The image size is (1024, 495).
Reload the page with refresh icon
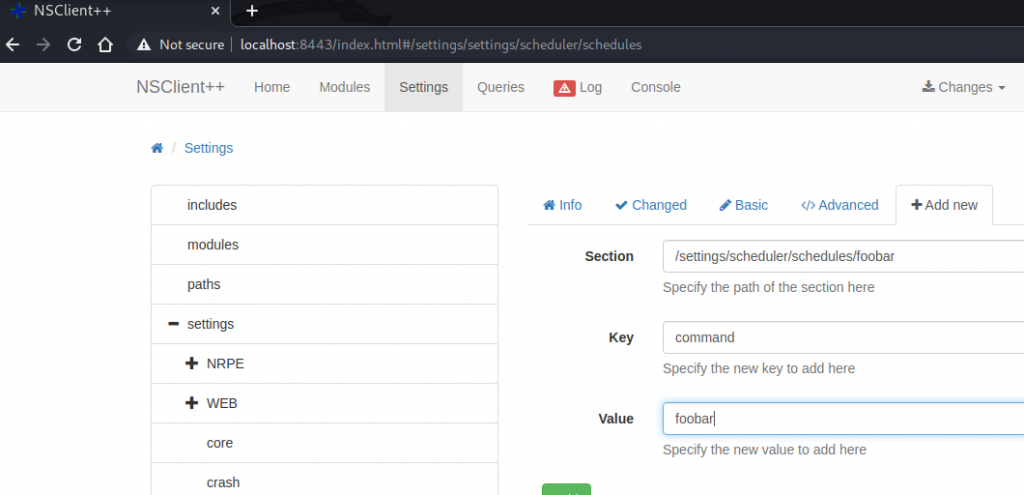click(74, 44)
